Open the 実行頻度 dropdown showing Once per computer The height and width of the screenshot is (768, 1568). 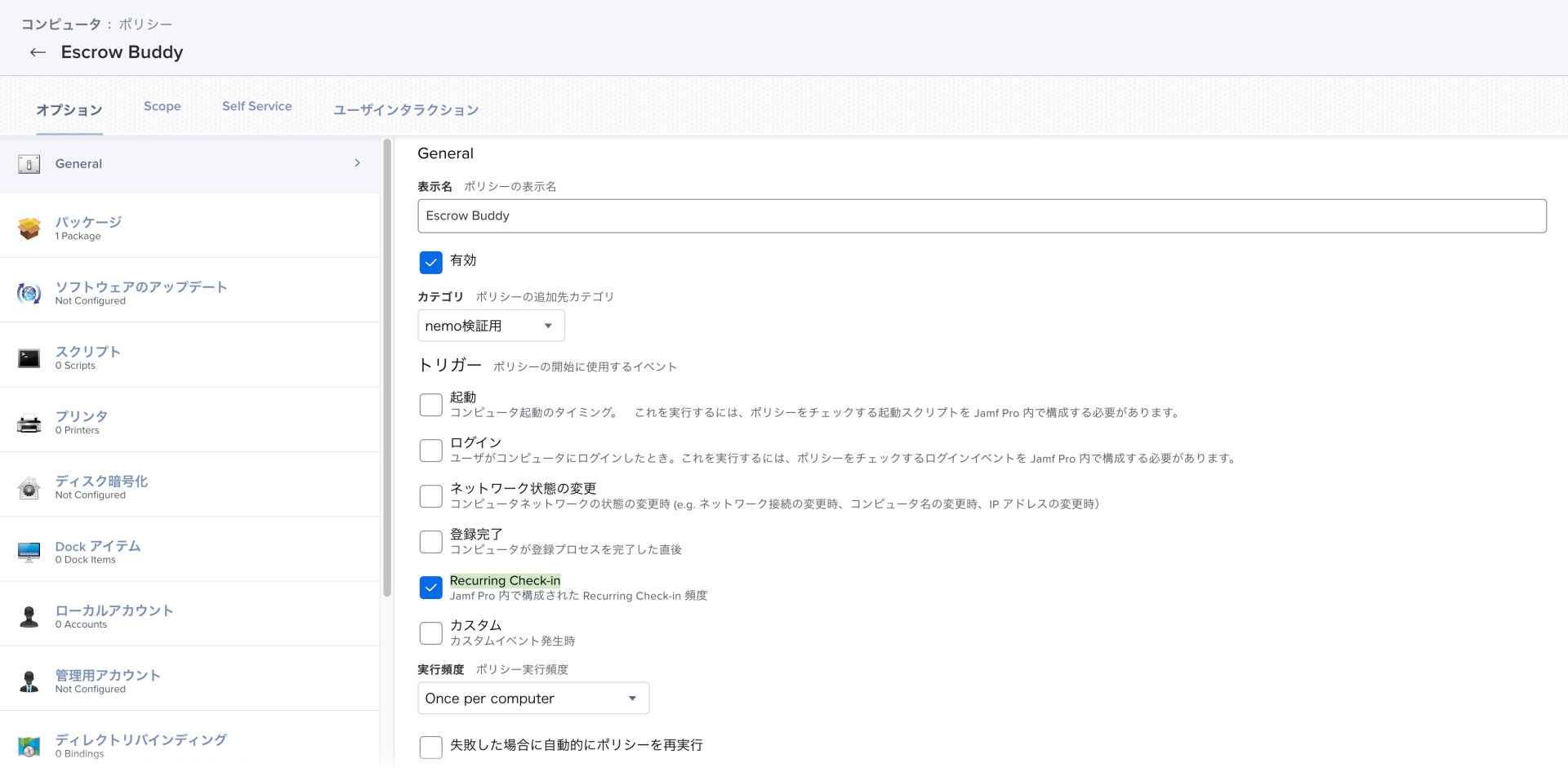point(532,698)
